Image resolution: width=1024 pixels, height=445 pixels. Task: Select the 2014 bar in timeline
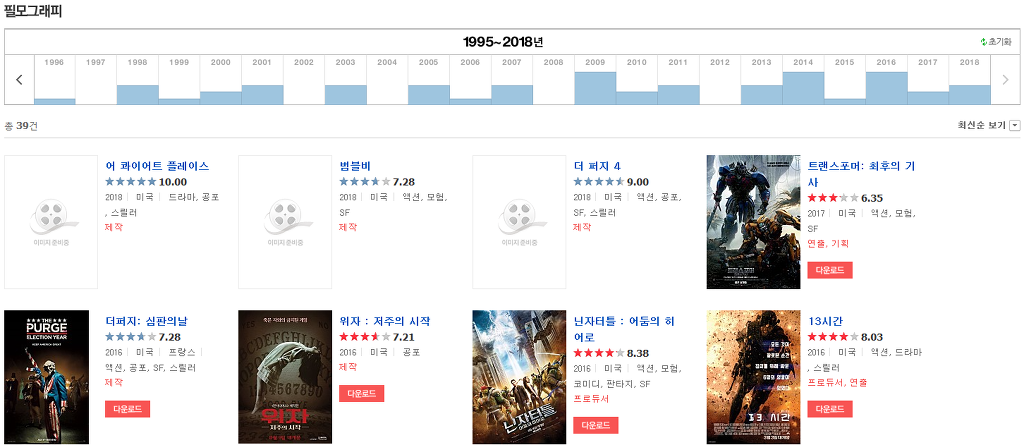pyautogui.click(x=803, y=88)
